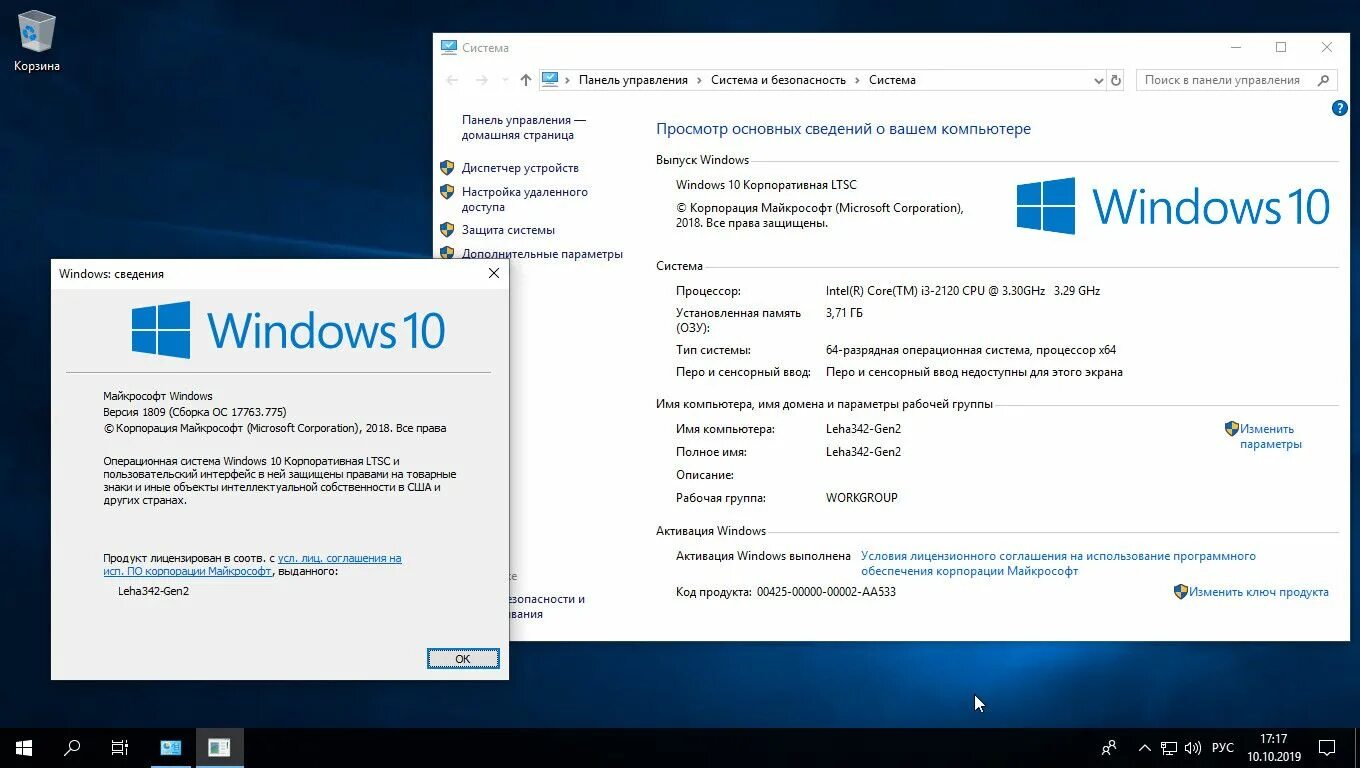Click System window title bar icon
This screenshot has height=768, width=1360.
click(x=448, y=47)
